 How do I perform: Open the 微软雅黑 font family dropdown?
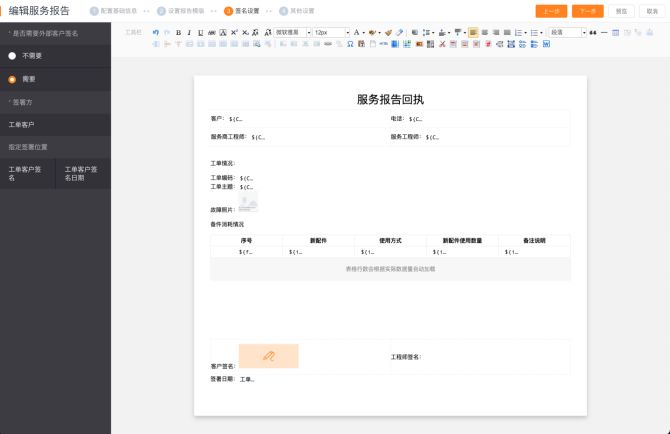coord(292,32)
